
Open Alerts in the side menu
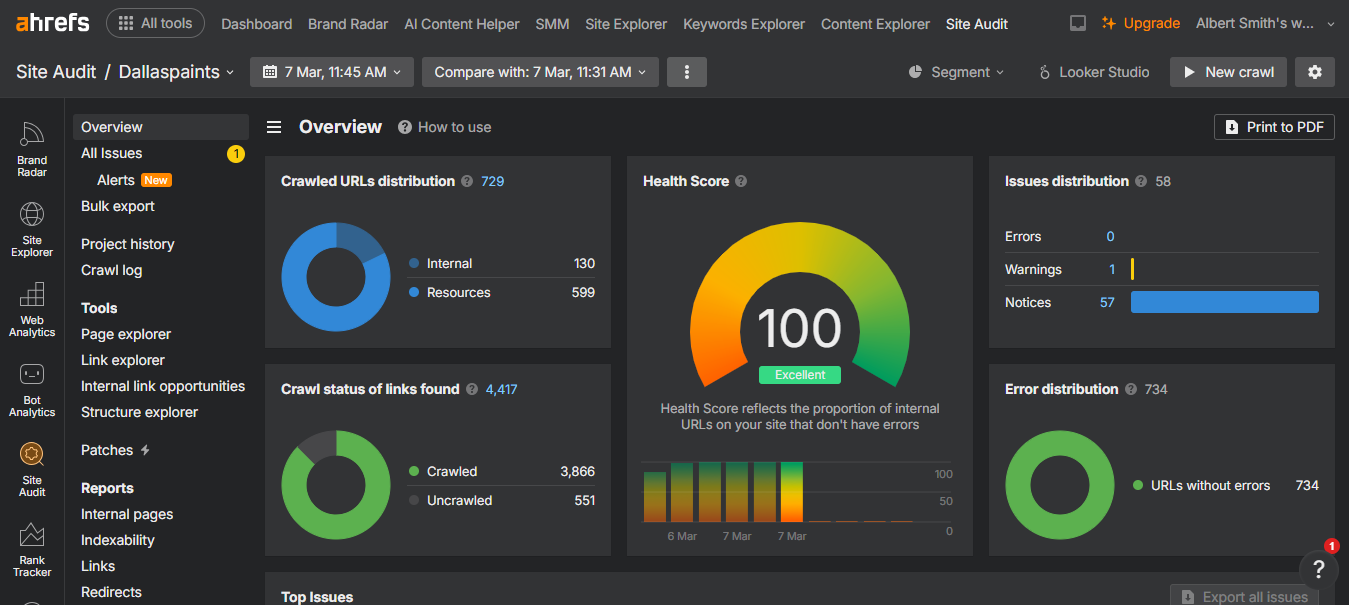(116, 180)
